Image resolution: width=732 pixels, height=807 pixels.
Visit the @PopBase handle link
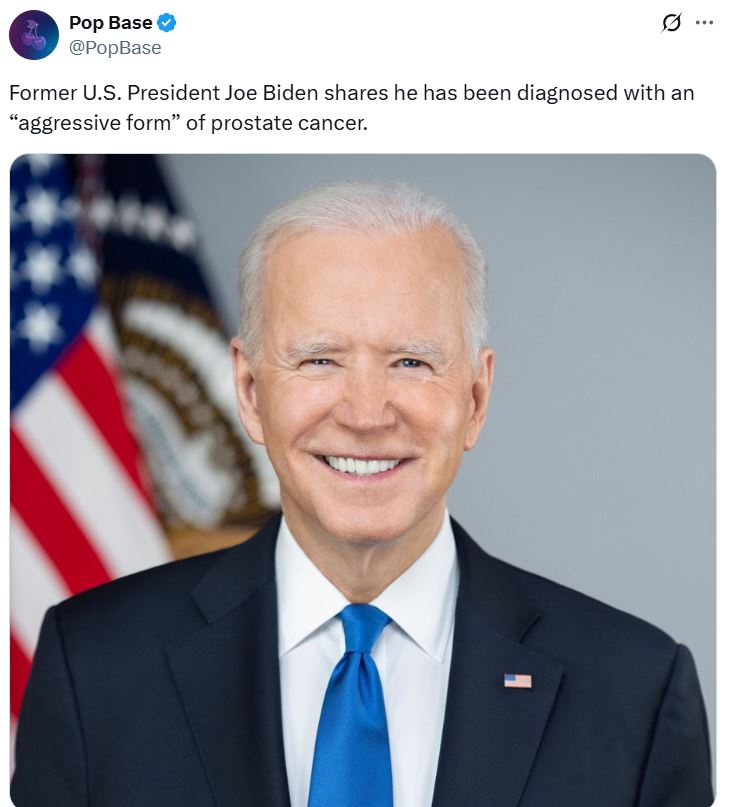click(115, 48)
